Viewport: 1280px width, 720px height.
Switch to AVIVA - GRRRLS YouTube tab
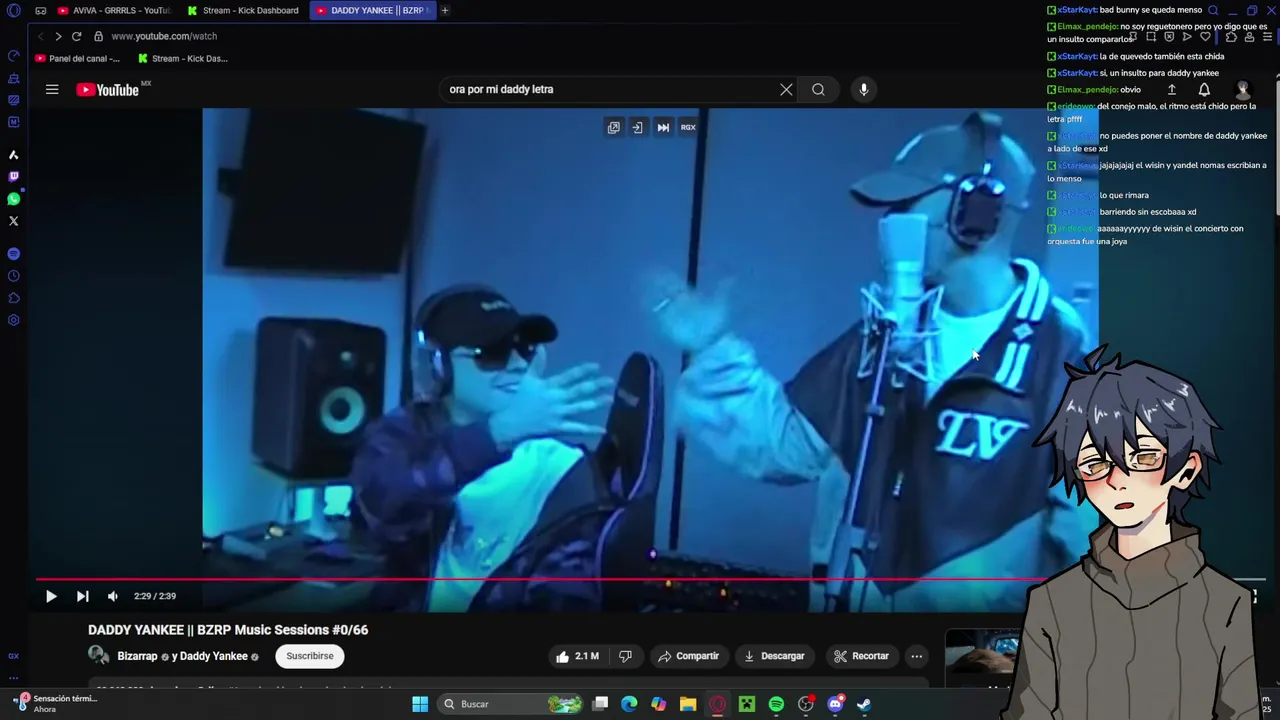[x=114, y=11]
